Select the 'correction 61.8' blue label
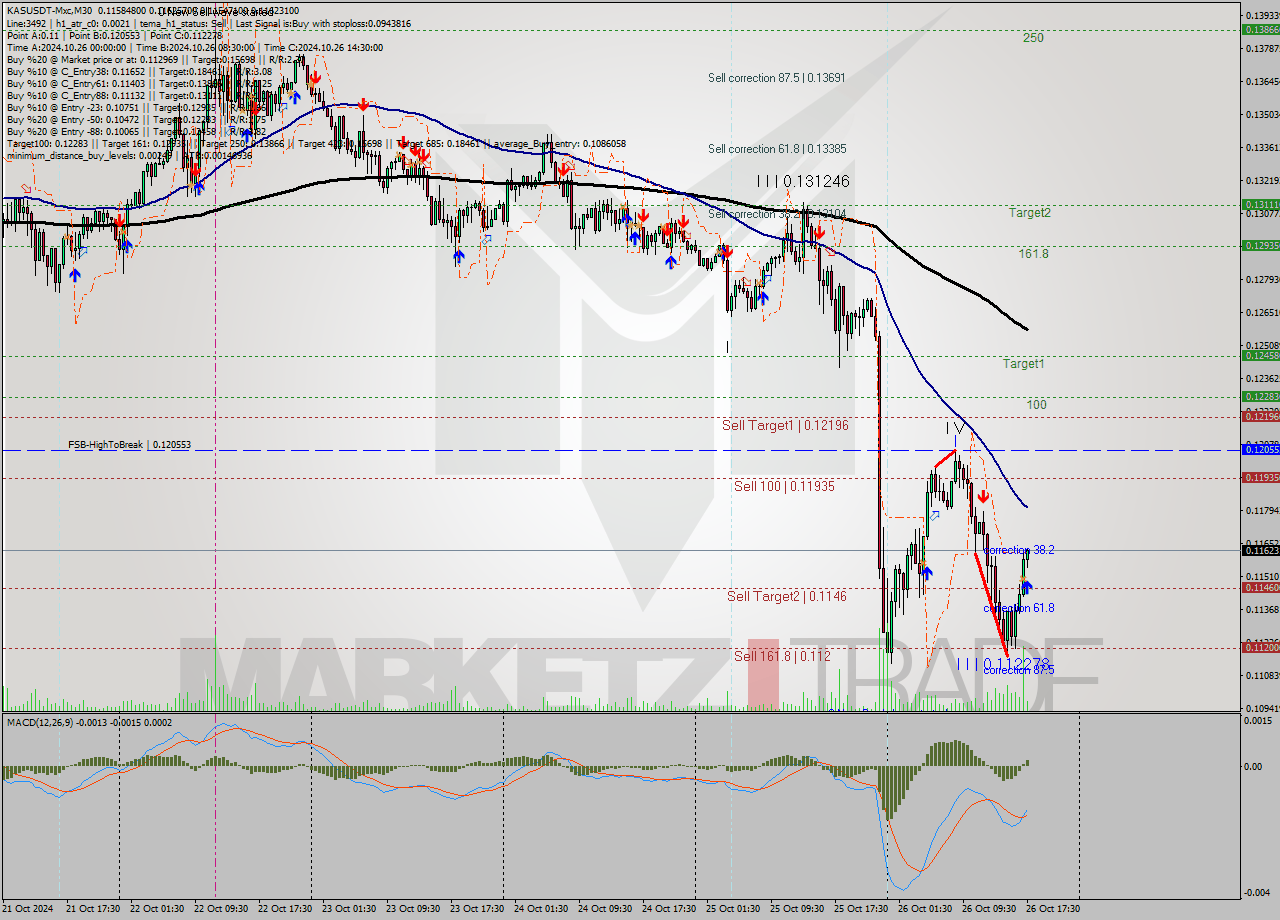Viewport: 1280px width, 920px height. coord(1018,608)
